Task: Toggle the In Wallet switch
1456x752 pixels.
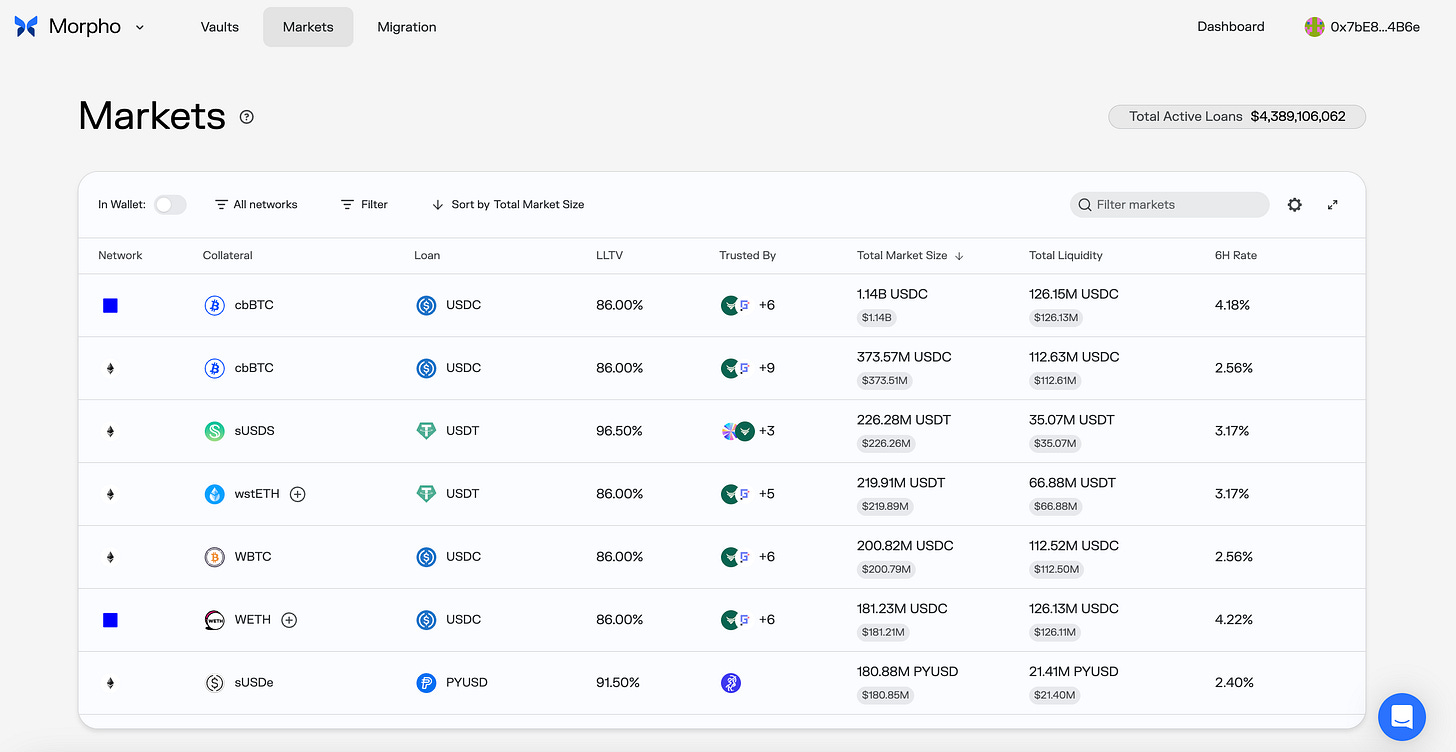Action: click(170, 204)
